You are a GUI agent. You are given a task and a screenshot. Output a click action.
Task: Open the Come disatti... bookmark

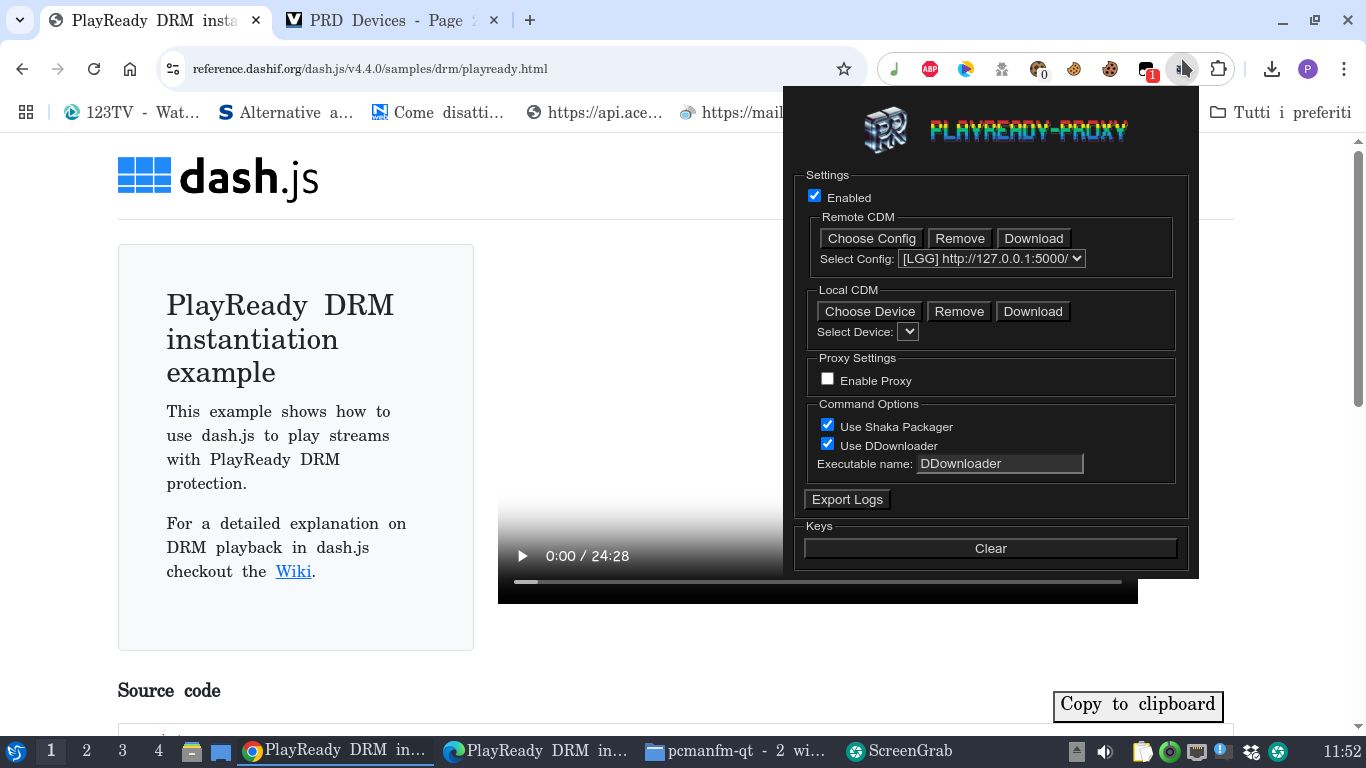437,112
